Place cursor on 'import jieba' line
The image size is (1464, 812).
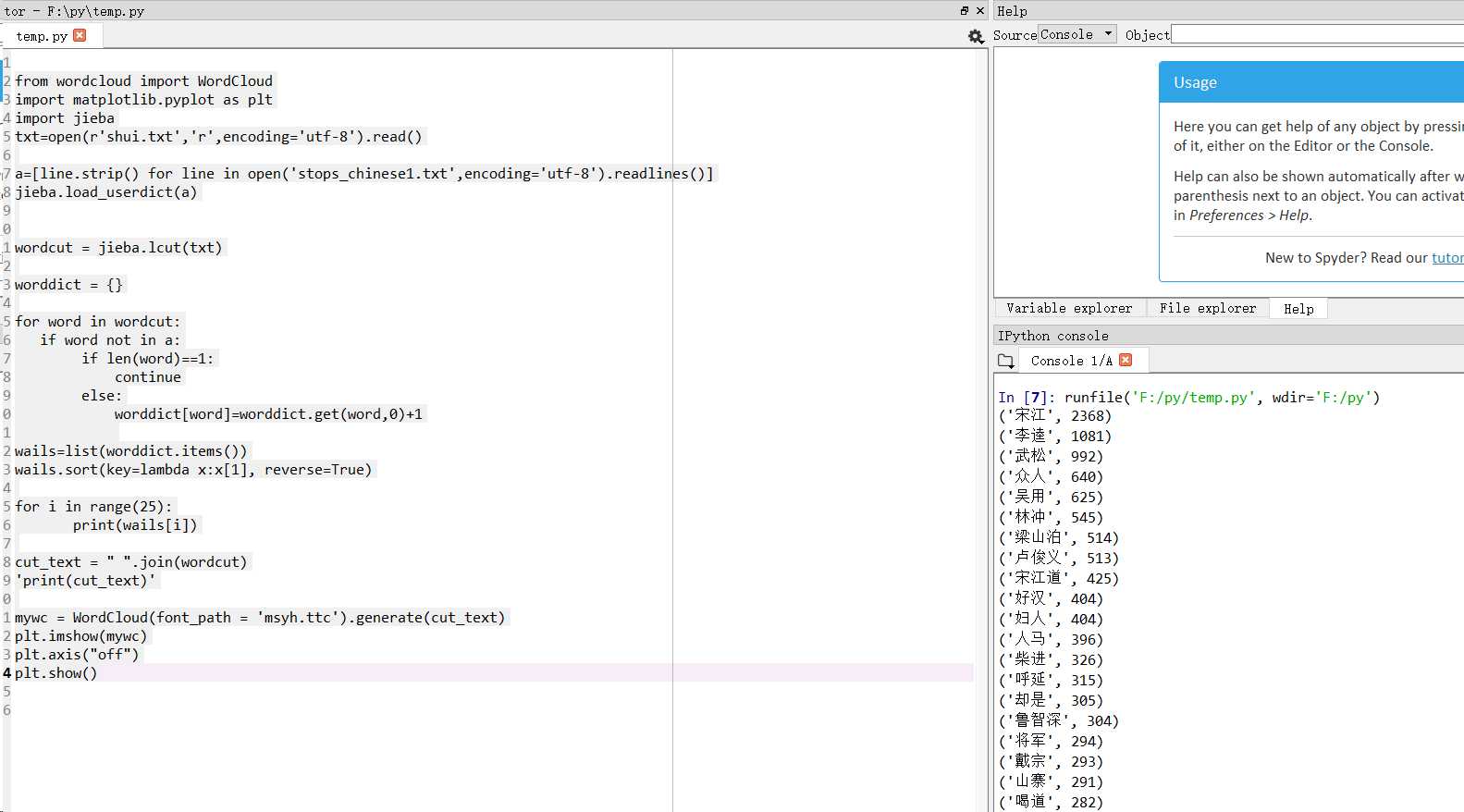click(65, 118)
